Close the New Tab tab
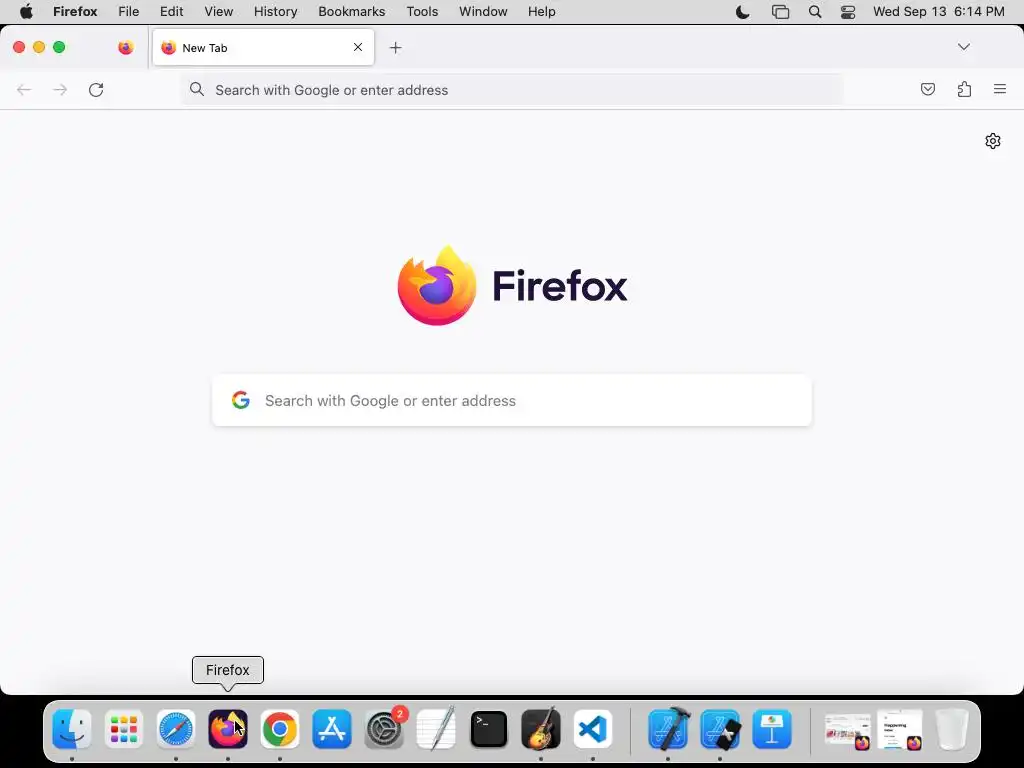The image size is (1024, 768). [358, 47]
